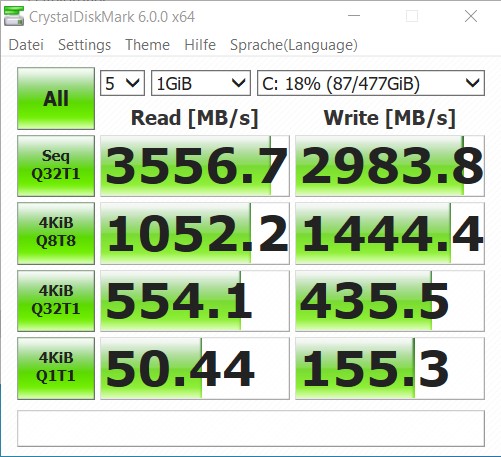The image size is (501, 457).
Task: Open the drive selection dropdown for C:
Action: pos(371,83)
